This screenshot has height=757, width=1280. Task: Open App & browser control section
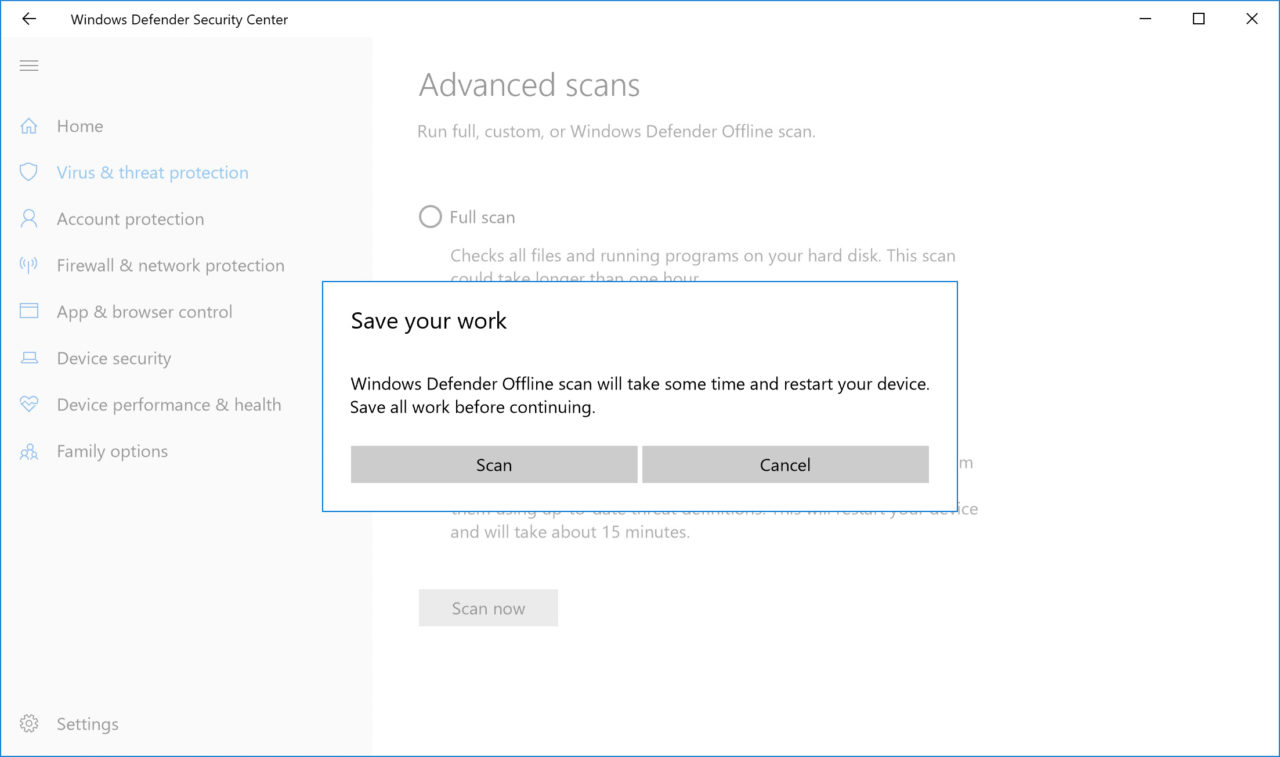coord(145,312)
